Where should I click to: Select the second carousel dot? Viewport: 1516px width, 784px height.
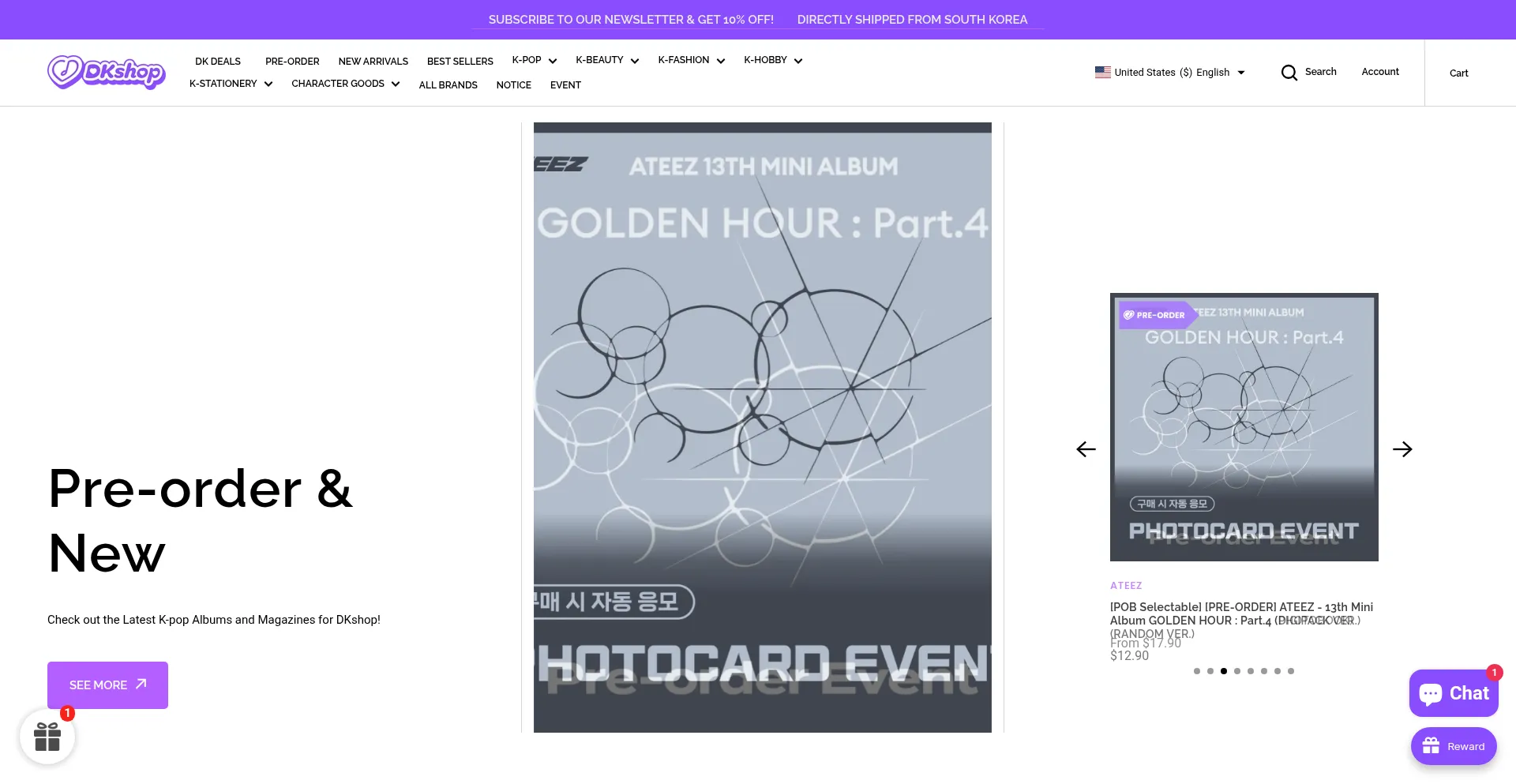(1210, 671)
